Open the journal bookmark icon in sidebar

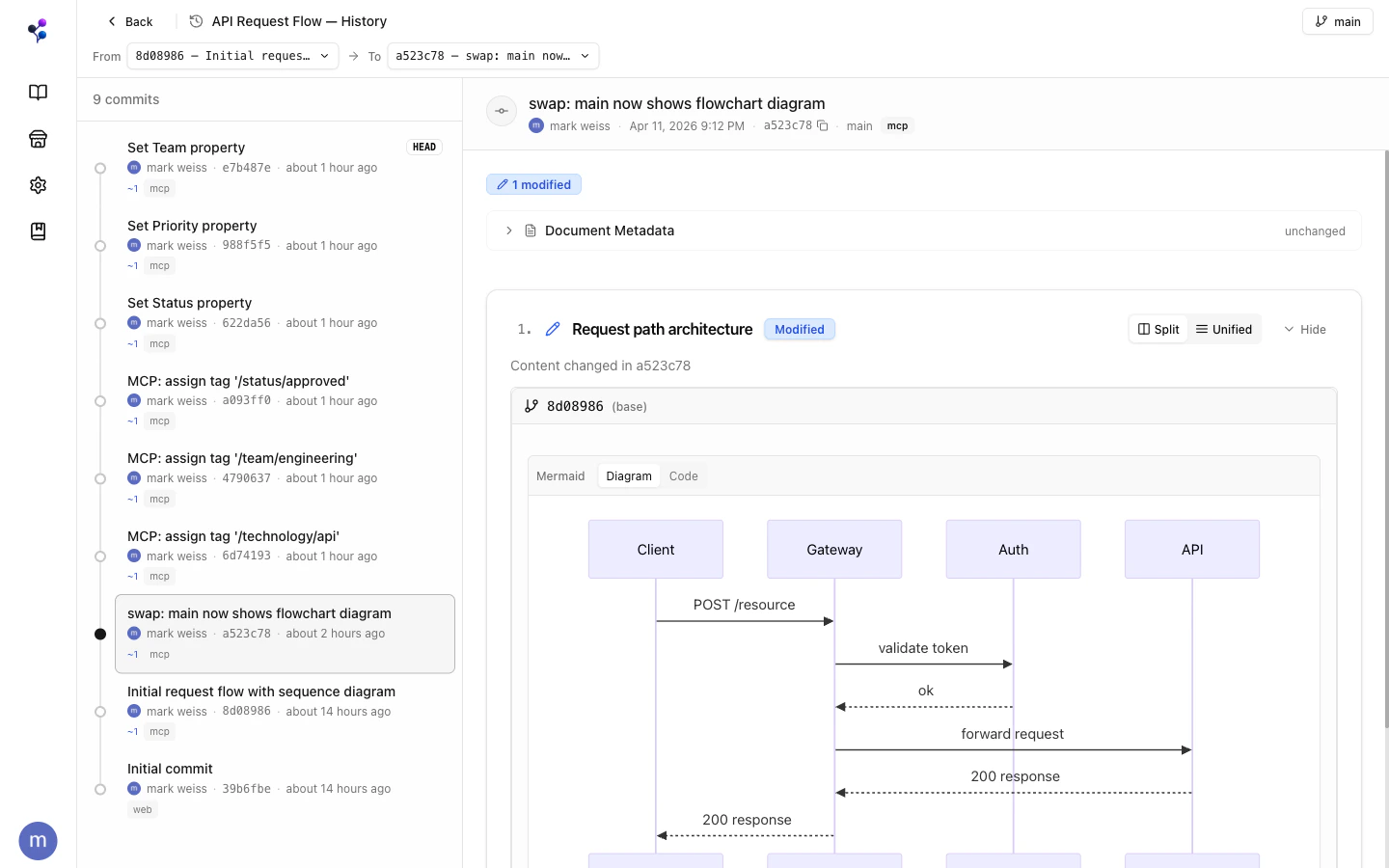tap(38, 231)
